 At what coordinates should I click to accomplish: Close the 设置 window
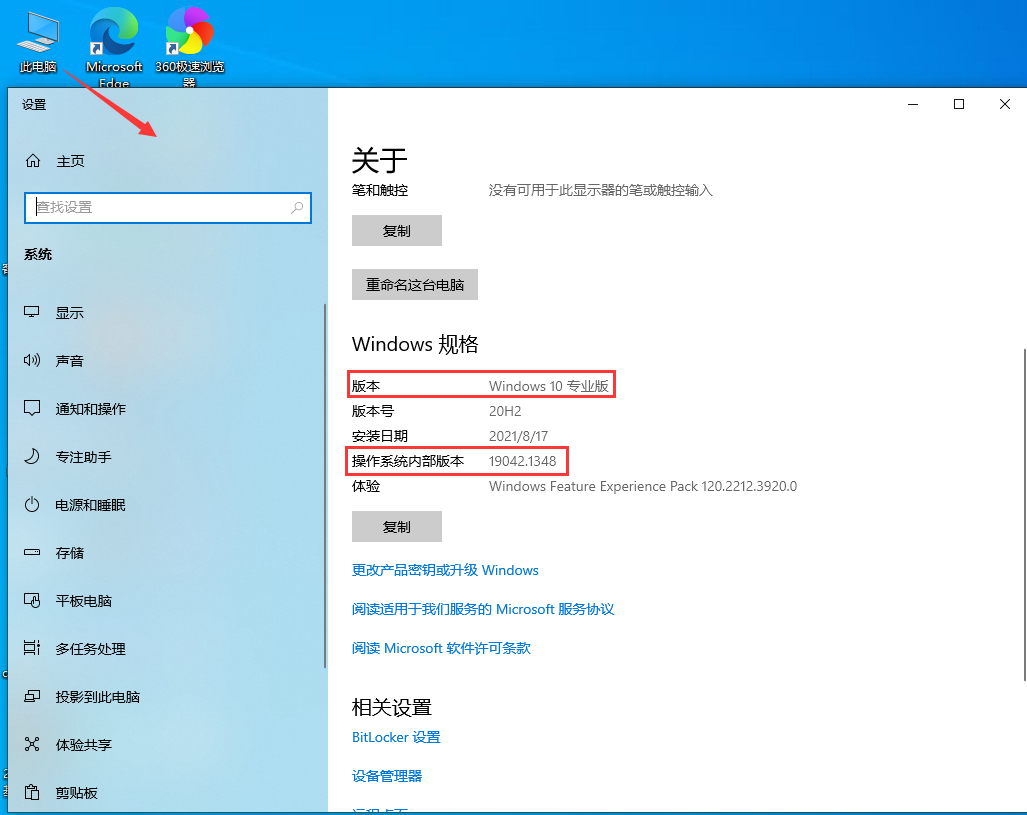coord(1005,104)
